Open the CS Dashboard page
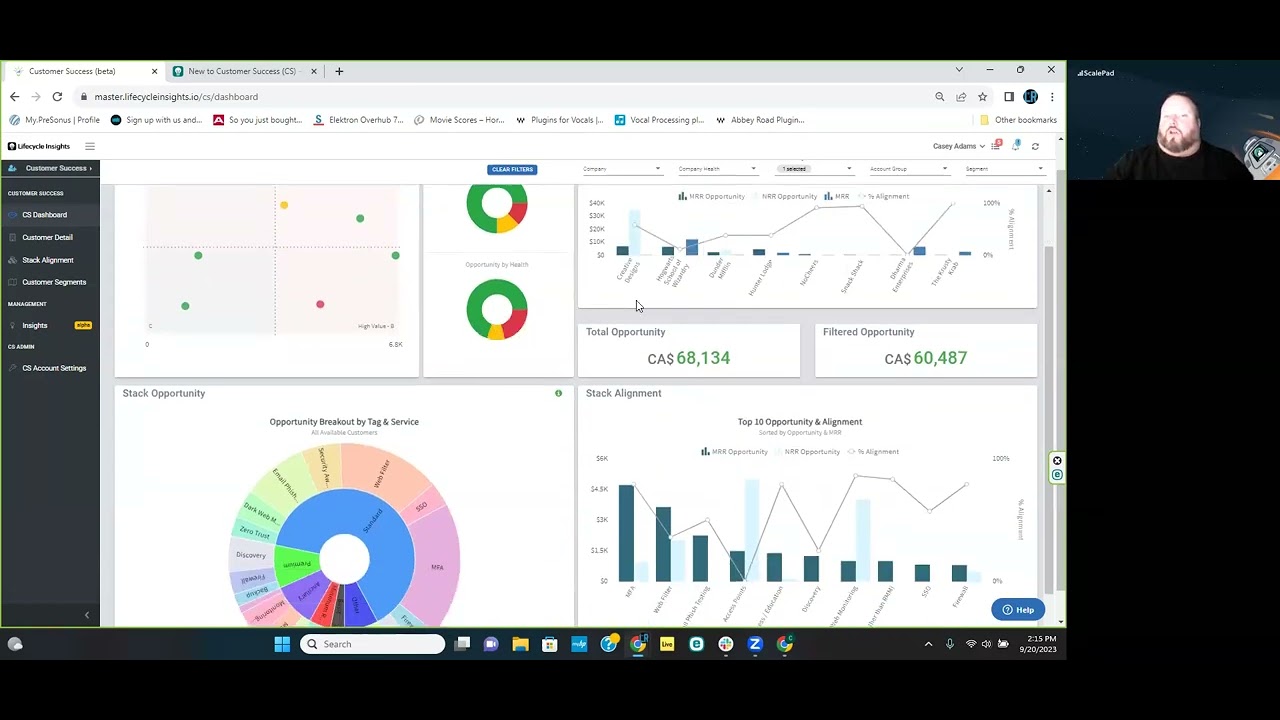This screenshot has width=1280, height=720. [44, 215]
